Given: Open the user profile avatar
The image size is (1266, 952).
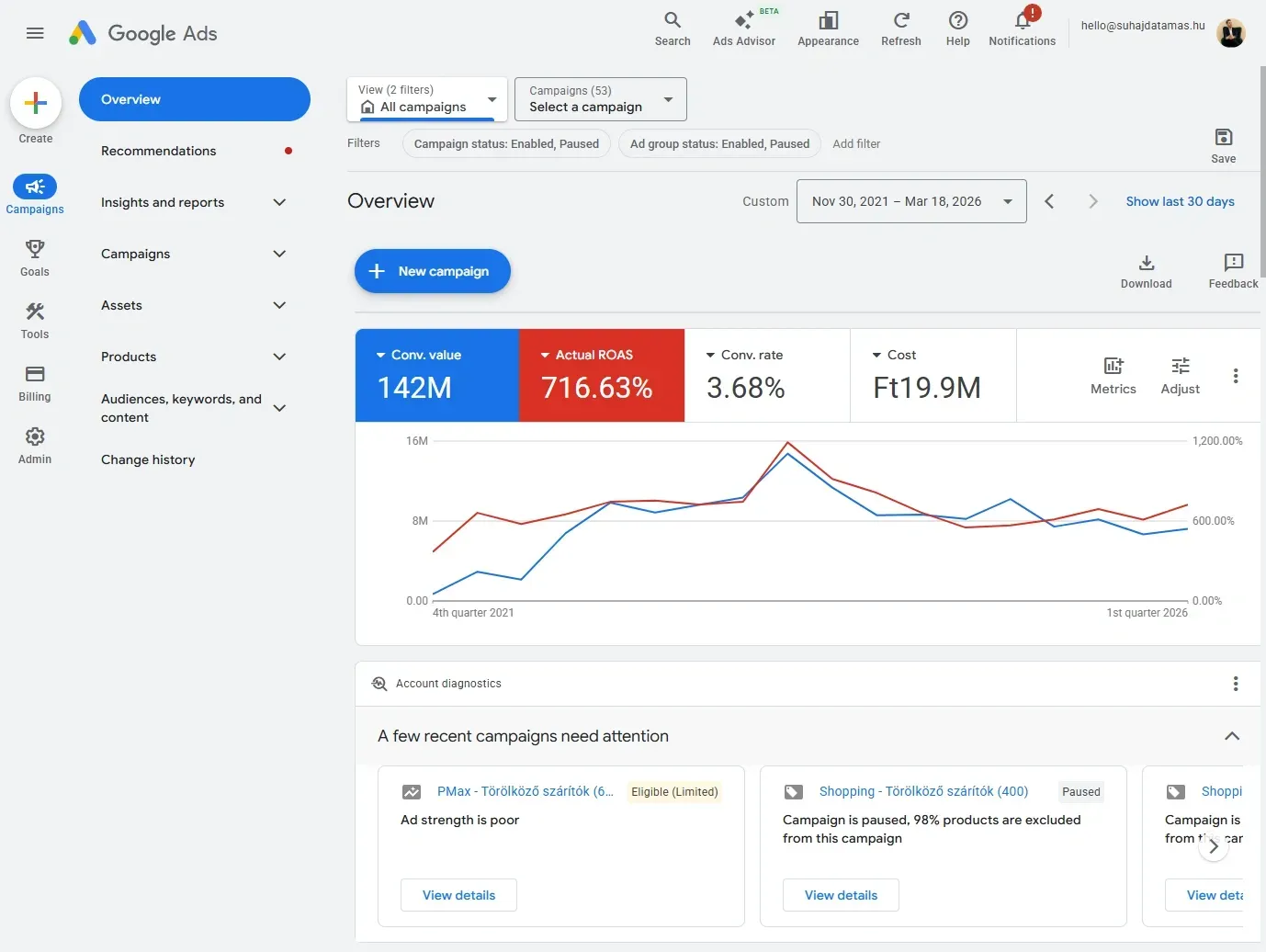Looking at the screenshot, I should (x=1231, y=33).
